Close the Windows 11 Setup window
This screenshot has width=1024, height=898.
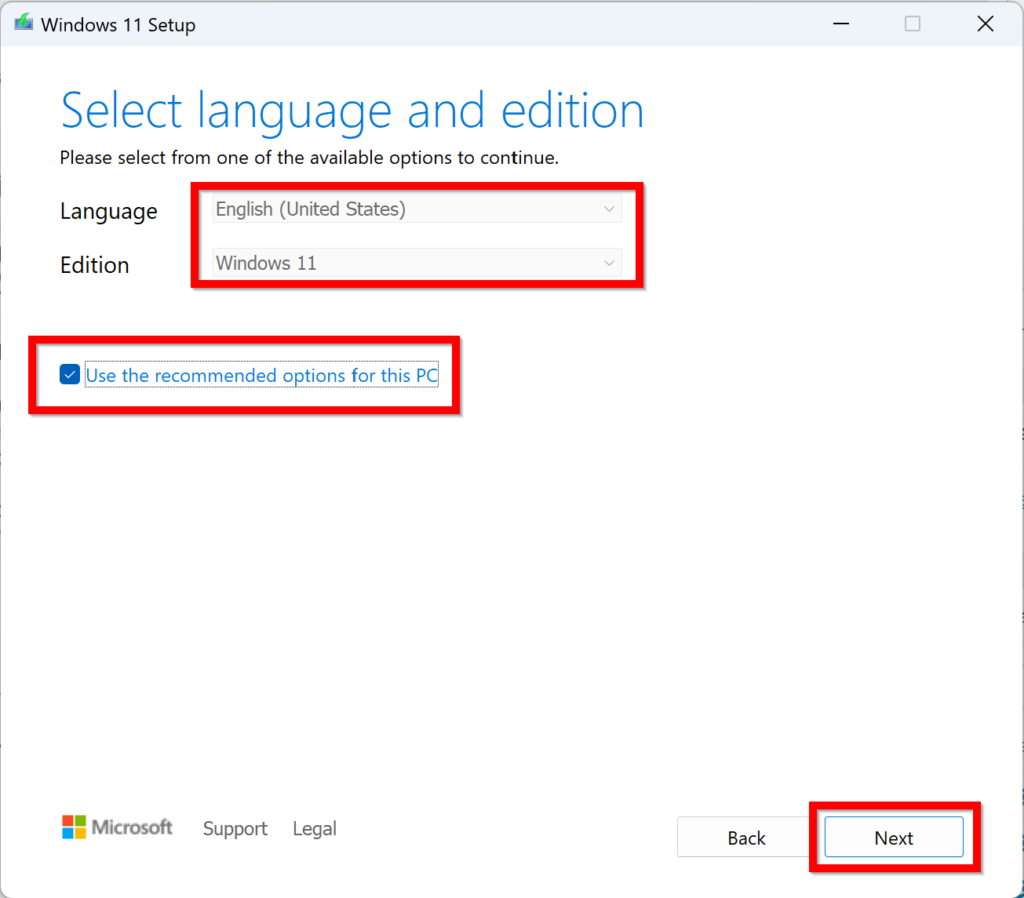pyautogui.click(x=985, y=24)
